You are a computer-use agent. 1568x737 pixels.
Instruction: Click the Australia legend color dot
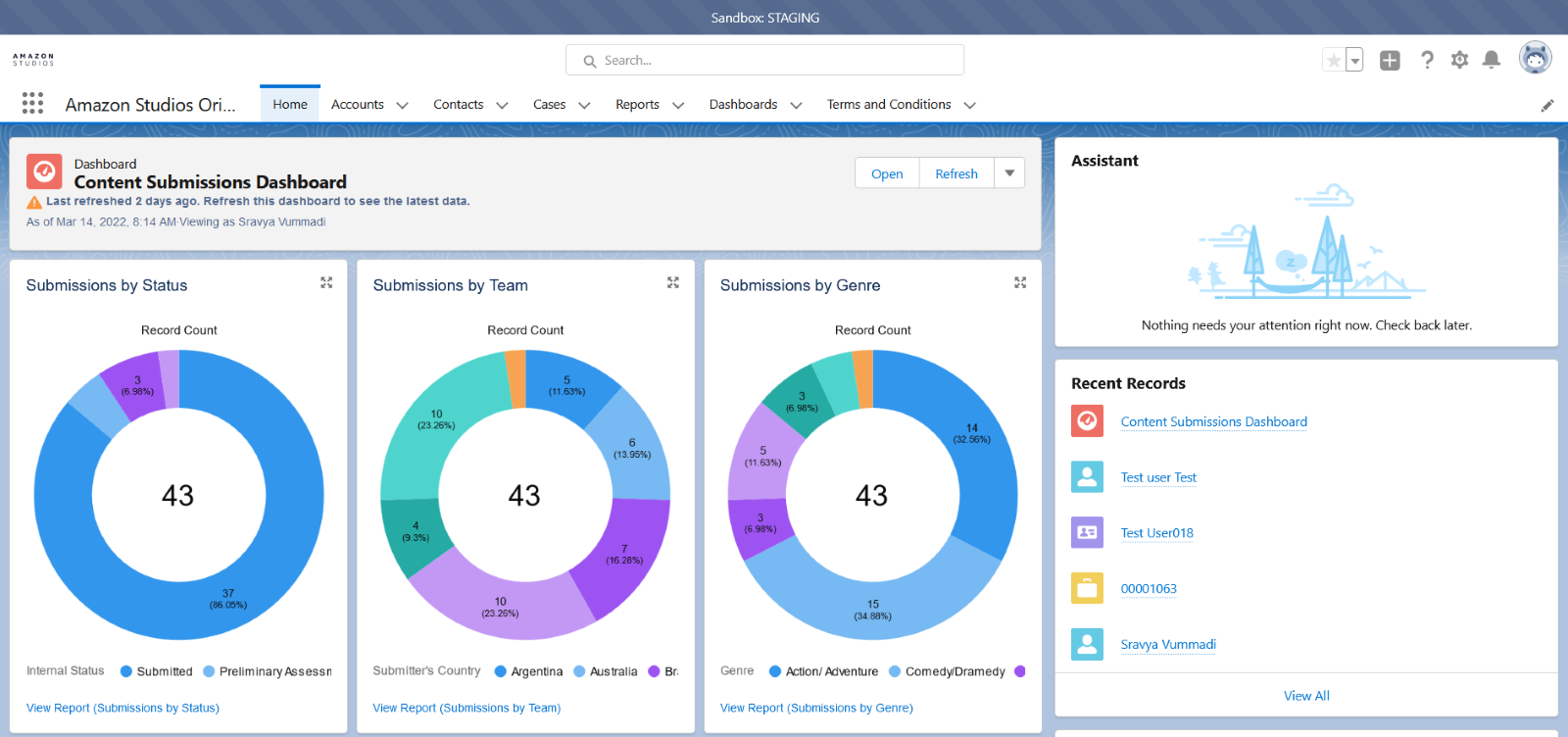[579, 671]
